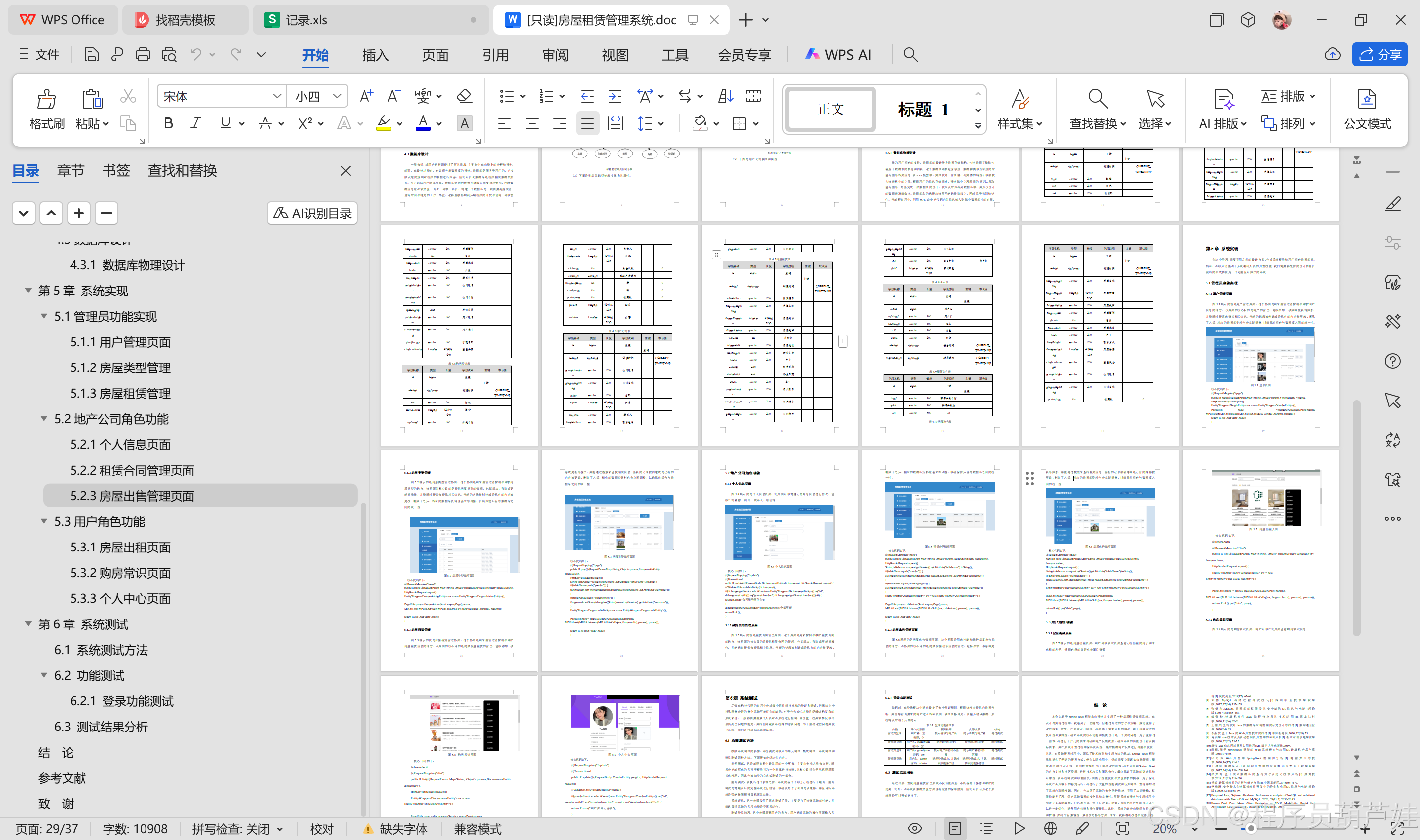Screen dimensions: 1420x840
Task: Toggle italic formatting
Action: coord(196,123)
